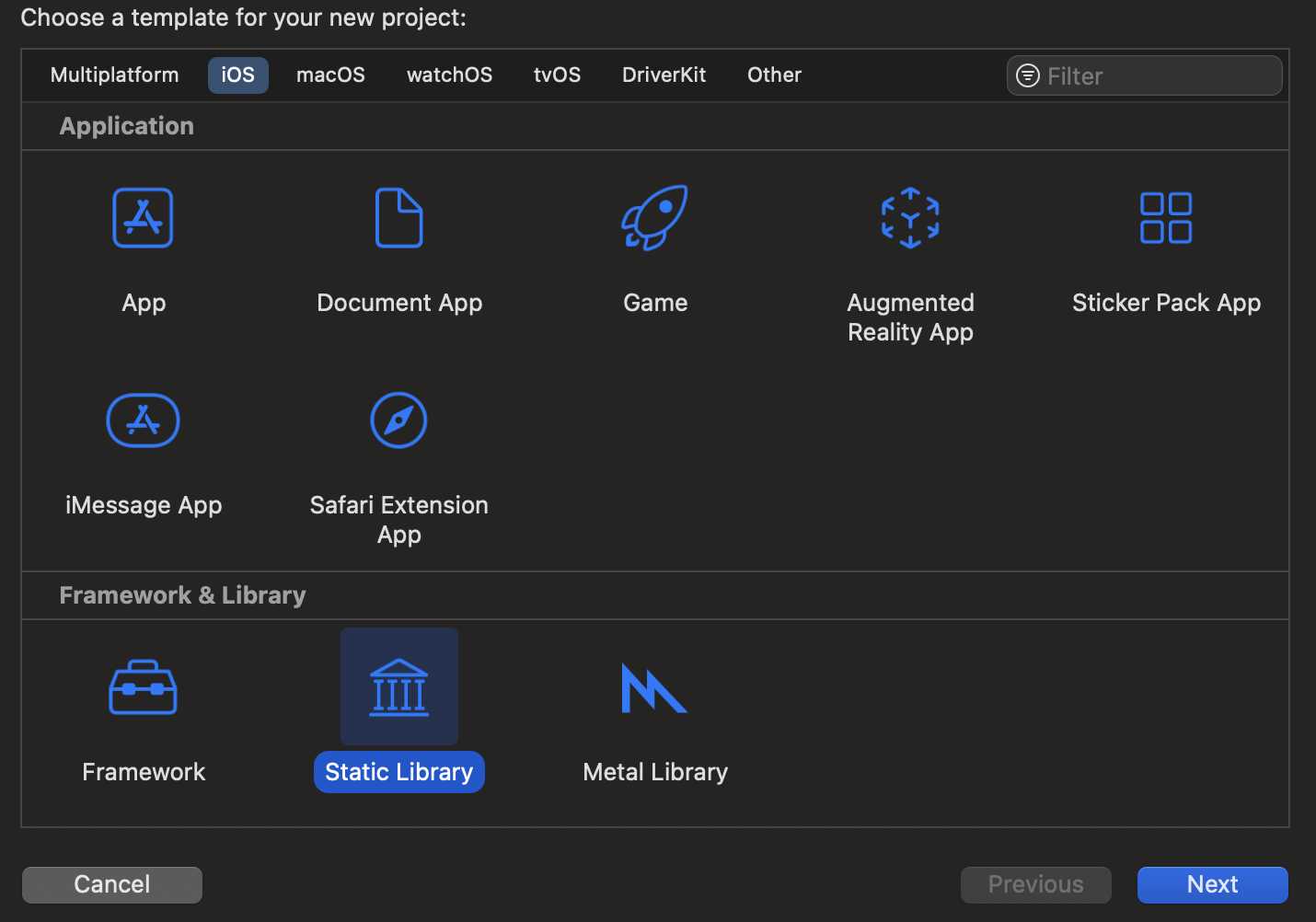Click the Next button
Image resolution: width=1316 pixels, height=922 pixels.
click(x=1213, y=884)
